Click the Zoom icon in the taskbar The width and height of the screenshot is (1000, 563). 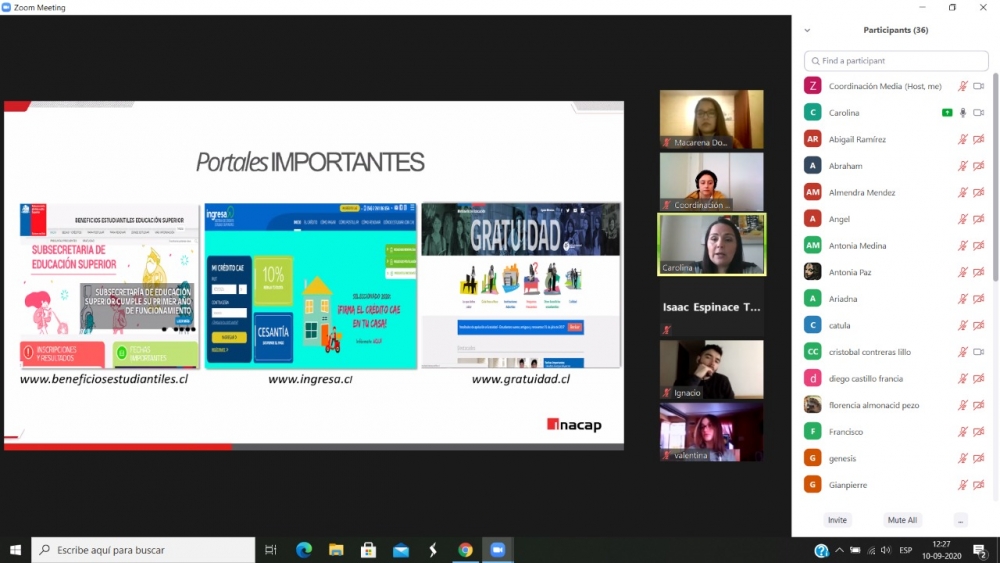[497, 550]
